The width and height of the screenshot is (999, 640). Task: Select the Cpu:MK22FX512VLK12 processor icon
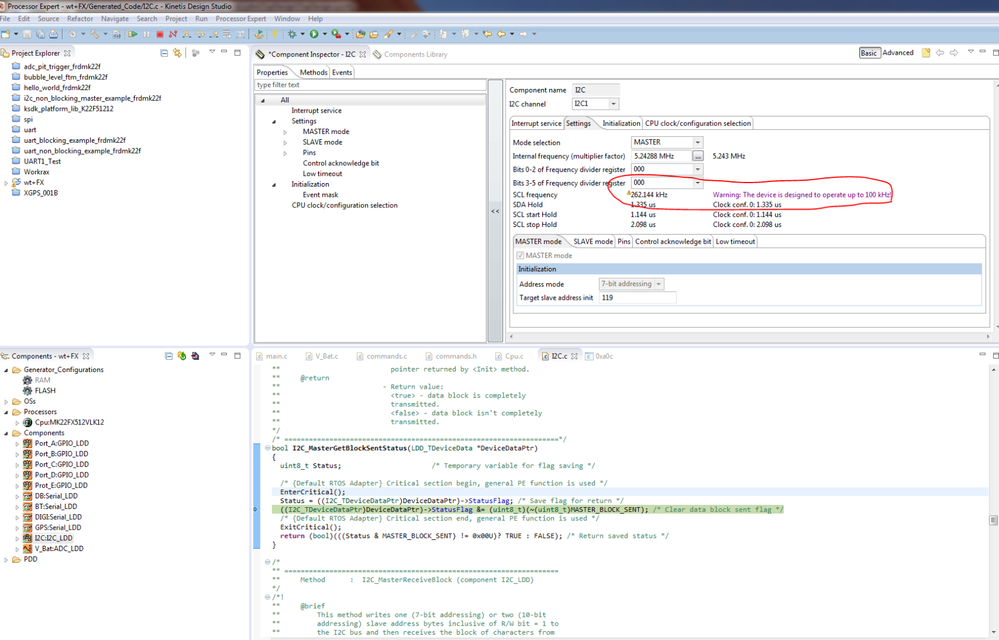pyautogui.click(x=27, y=422)
